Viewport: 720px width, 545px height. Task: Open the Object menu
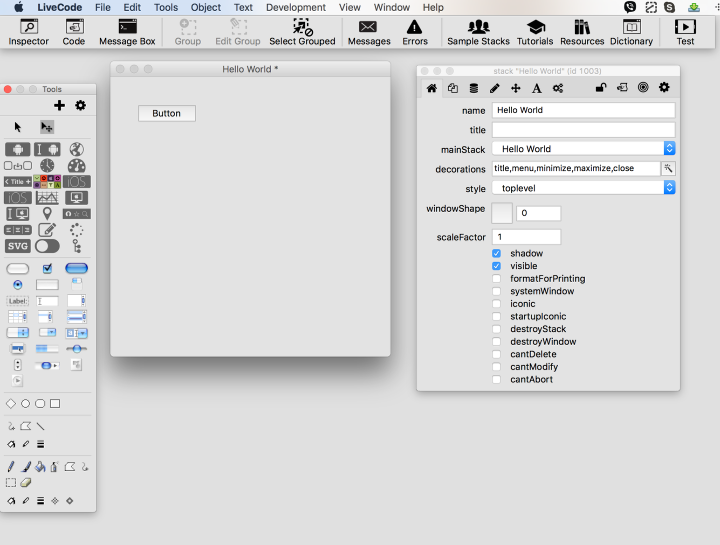coord(206,7)
